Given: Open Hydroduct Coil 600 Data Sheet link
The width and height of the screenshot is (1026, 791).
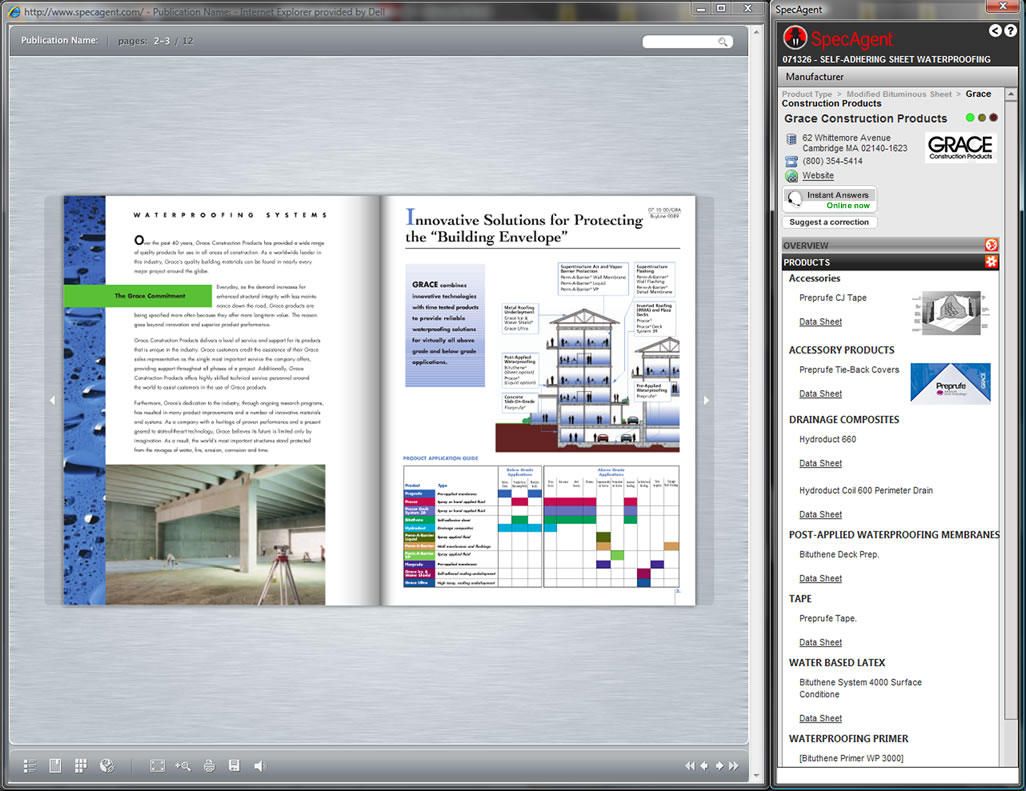Looking at the screenshot, I should (x=820, y=514).
